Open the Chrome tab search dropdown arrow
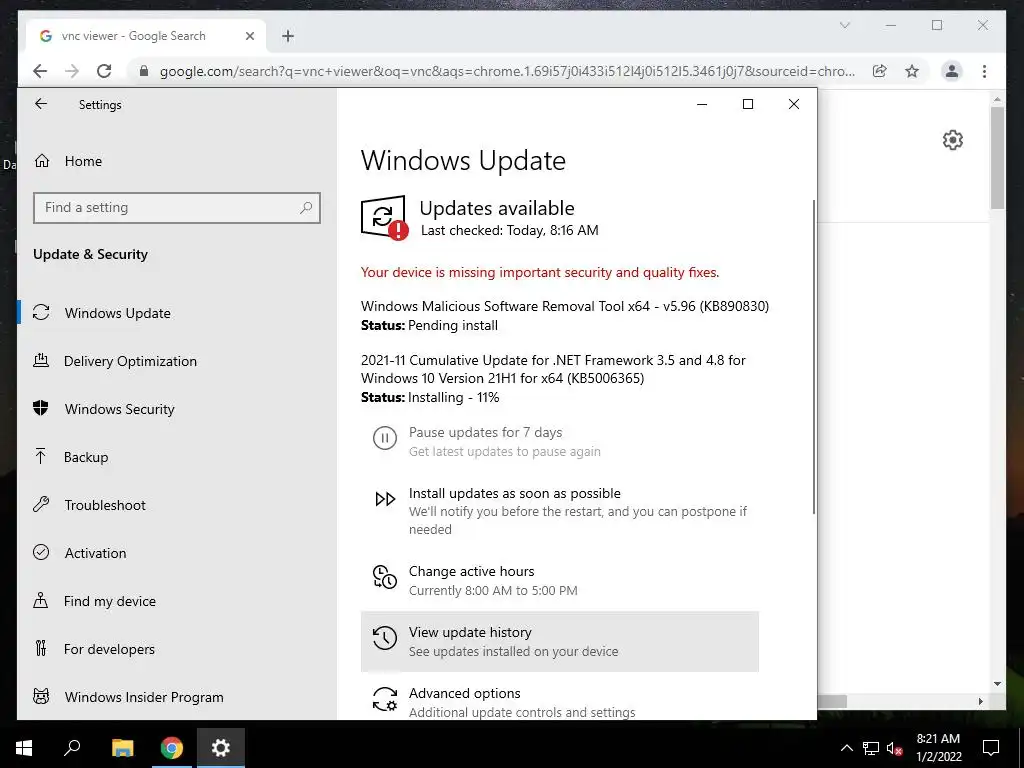Image resolution: width=1024 pixels, height=768 pixels. click(844, 25)
